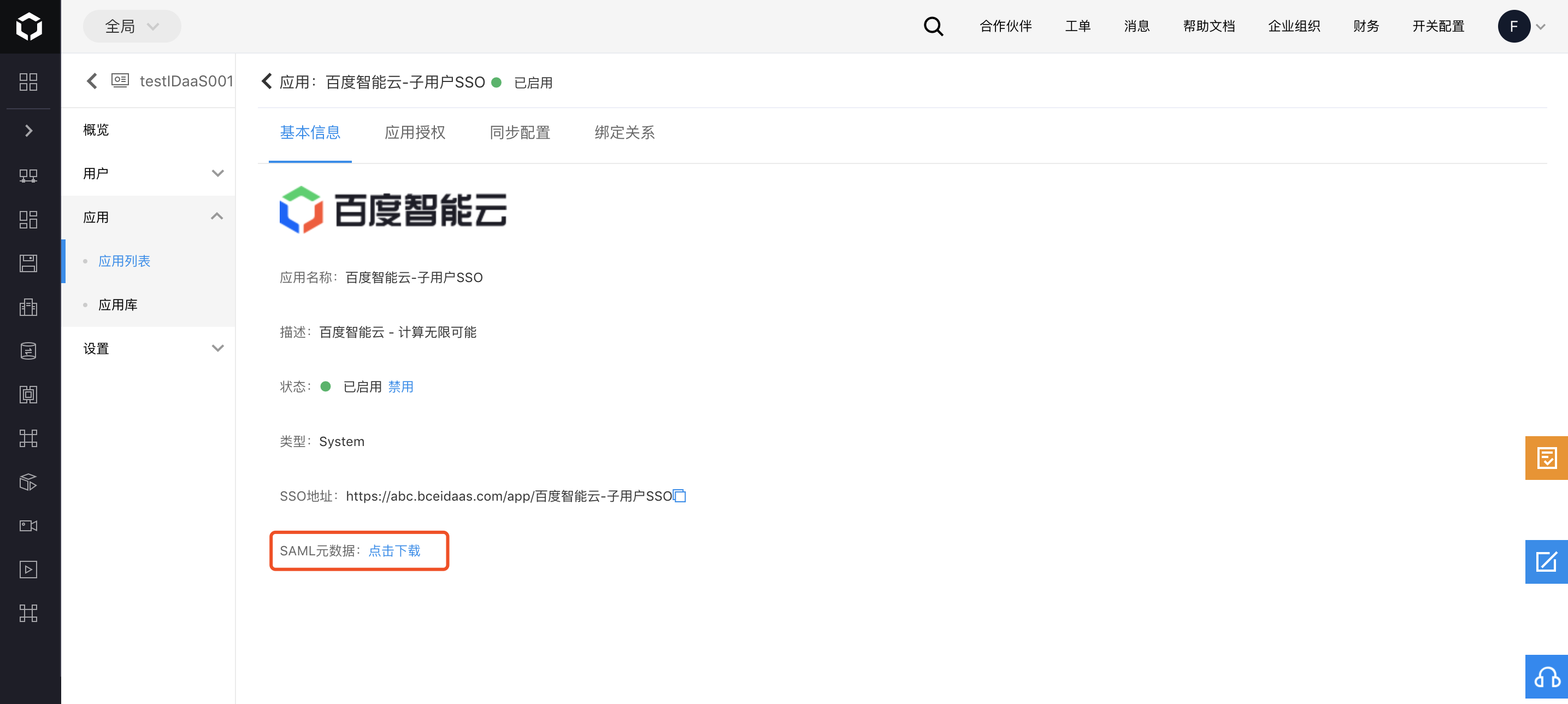Click the network nodes icon in dark sidebar

tap(28, 176)
